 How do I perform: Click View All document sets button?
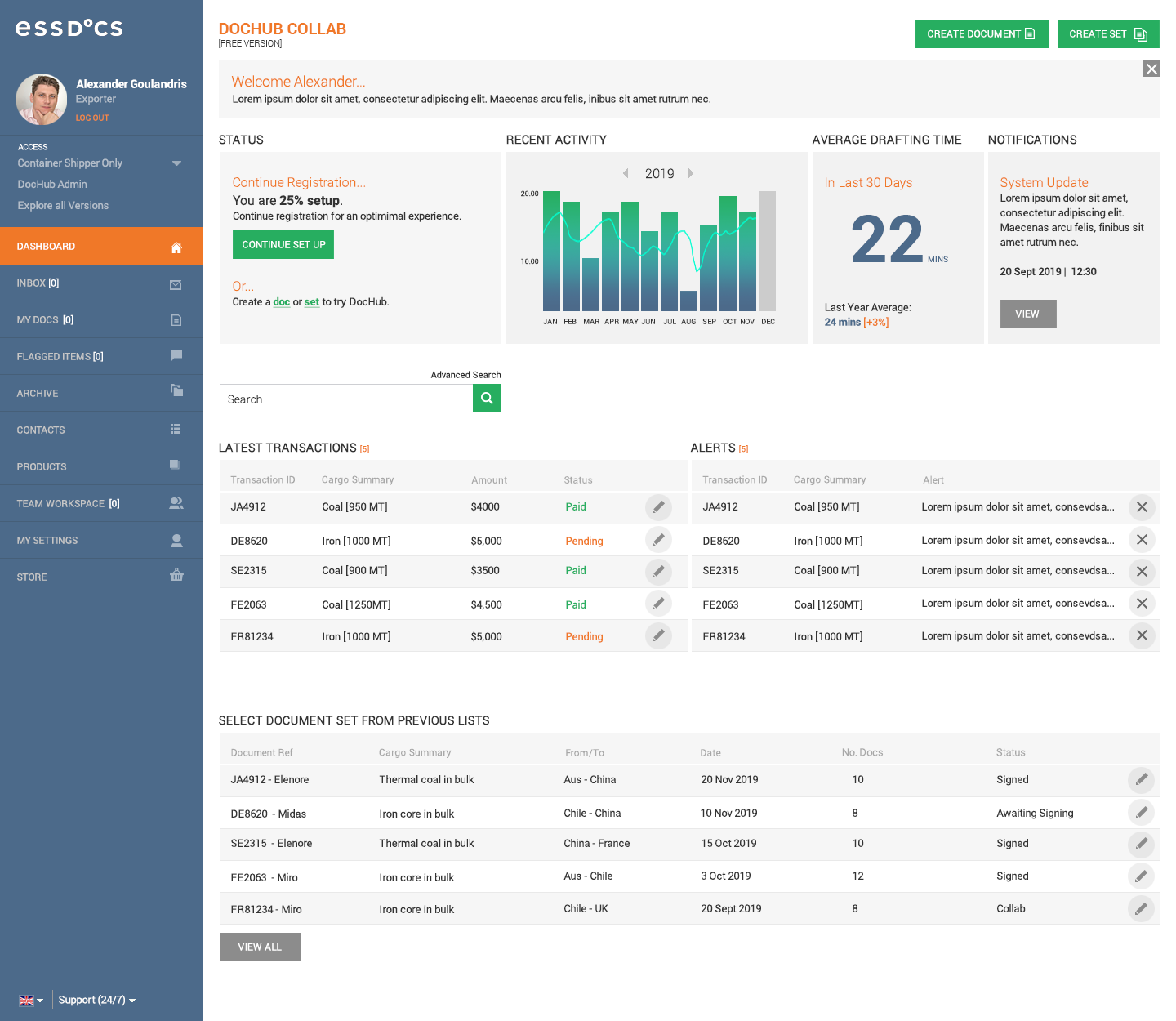pos(260,947)
